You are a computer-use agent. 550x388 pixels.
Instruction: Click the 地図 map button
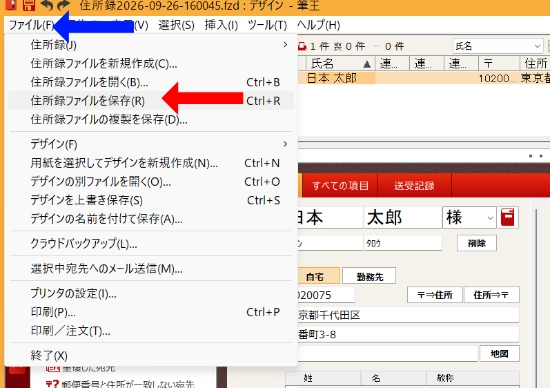pos(499,354)
